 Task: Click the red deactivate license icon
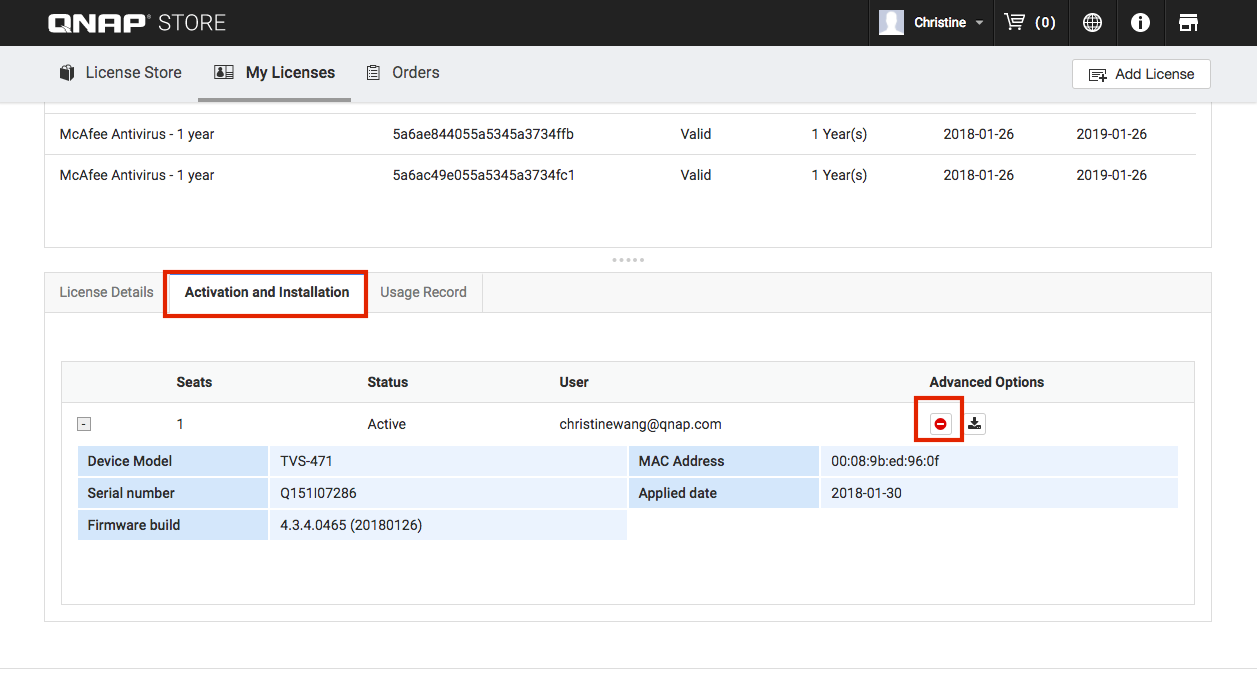point(940,424)
